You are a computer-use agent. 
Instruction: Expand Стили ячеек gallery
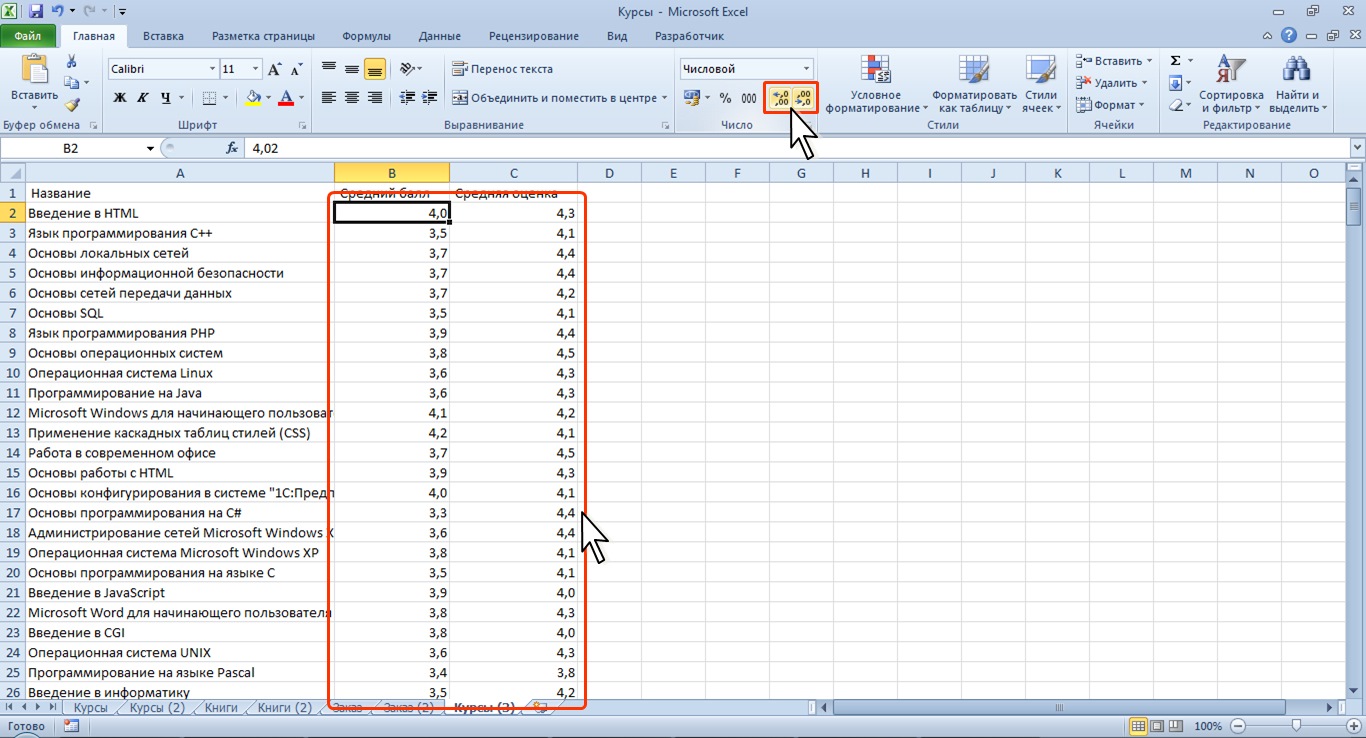(1041, 84)
